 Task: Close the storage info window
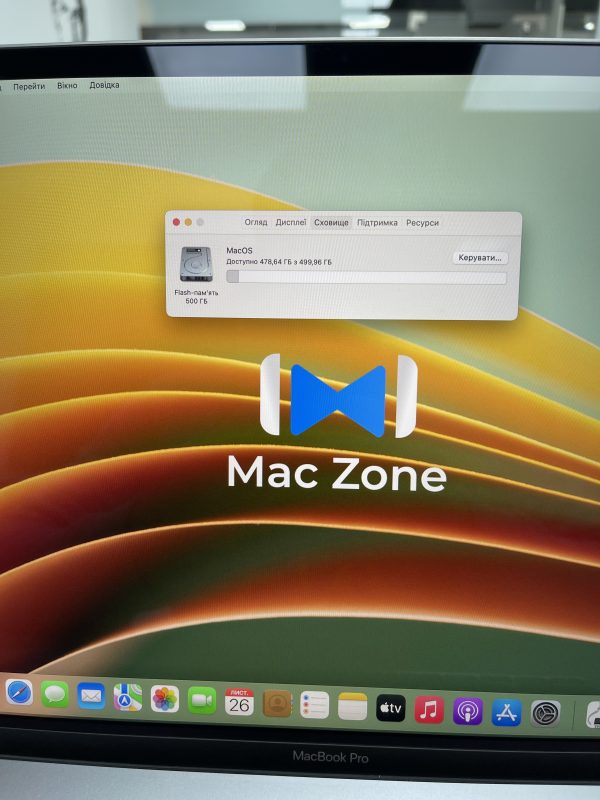pos(176,222)
